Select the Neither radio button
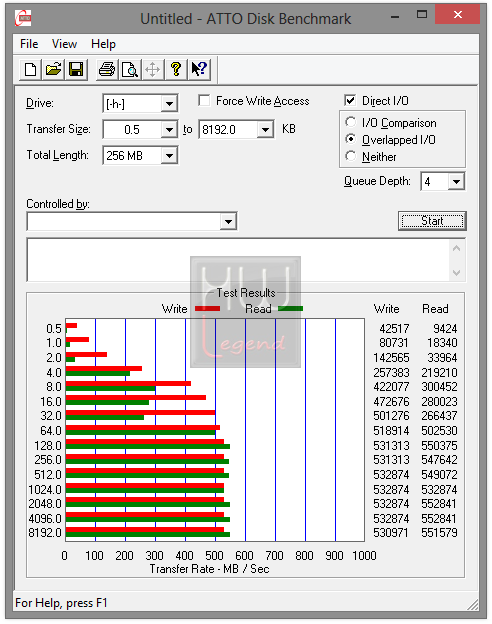Screen dimensions: 492x624 point(351,156)
